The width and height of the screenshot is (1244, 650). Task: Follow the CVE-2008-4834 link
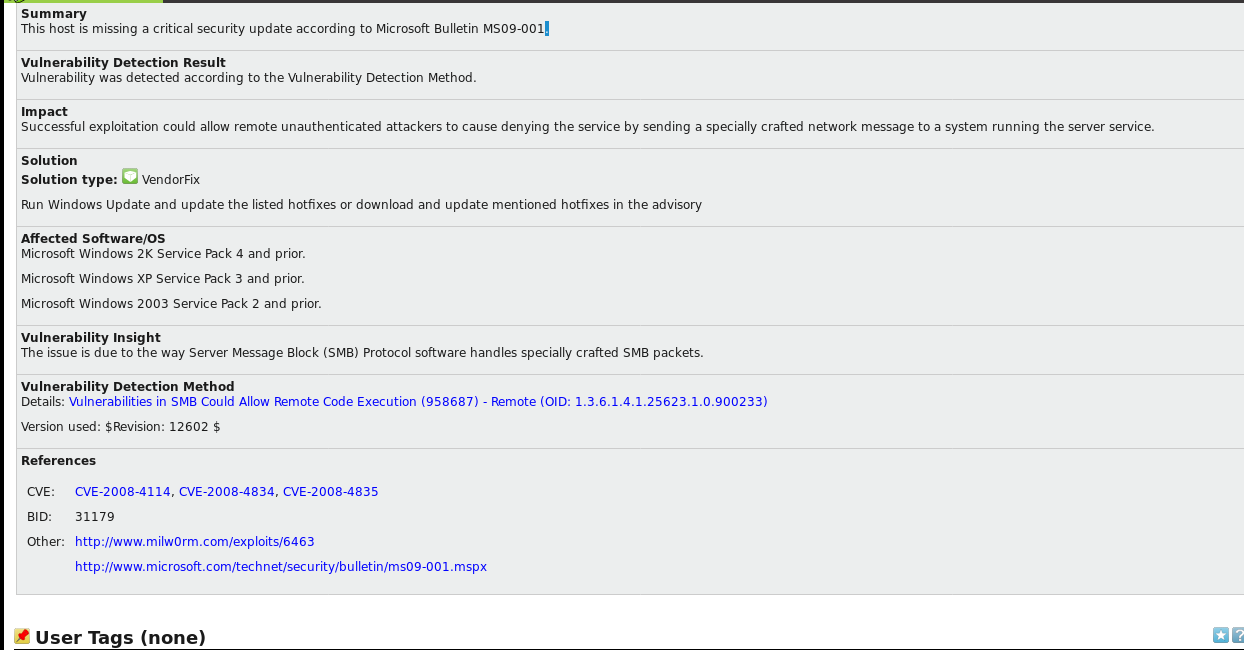pyautogui.click(x=227, y=492)
